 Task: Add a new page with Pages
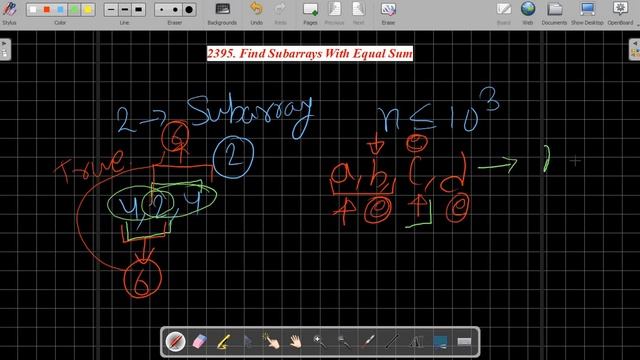(310, 13)
